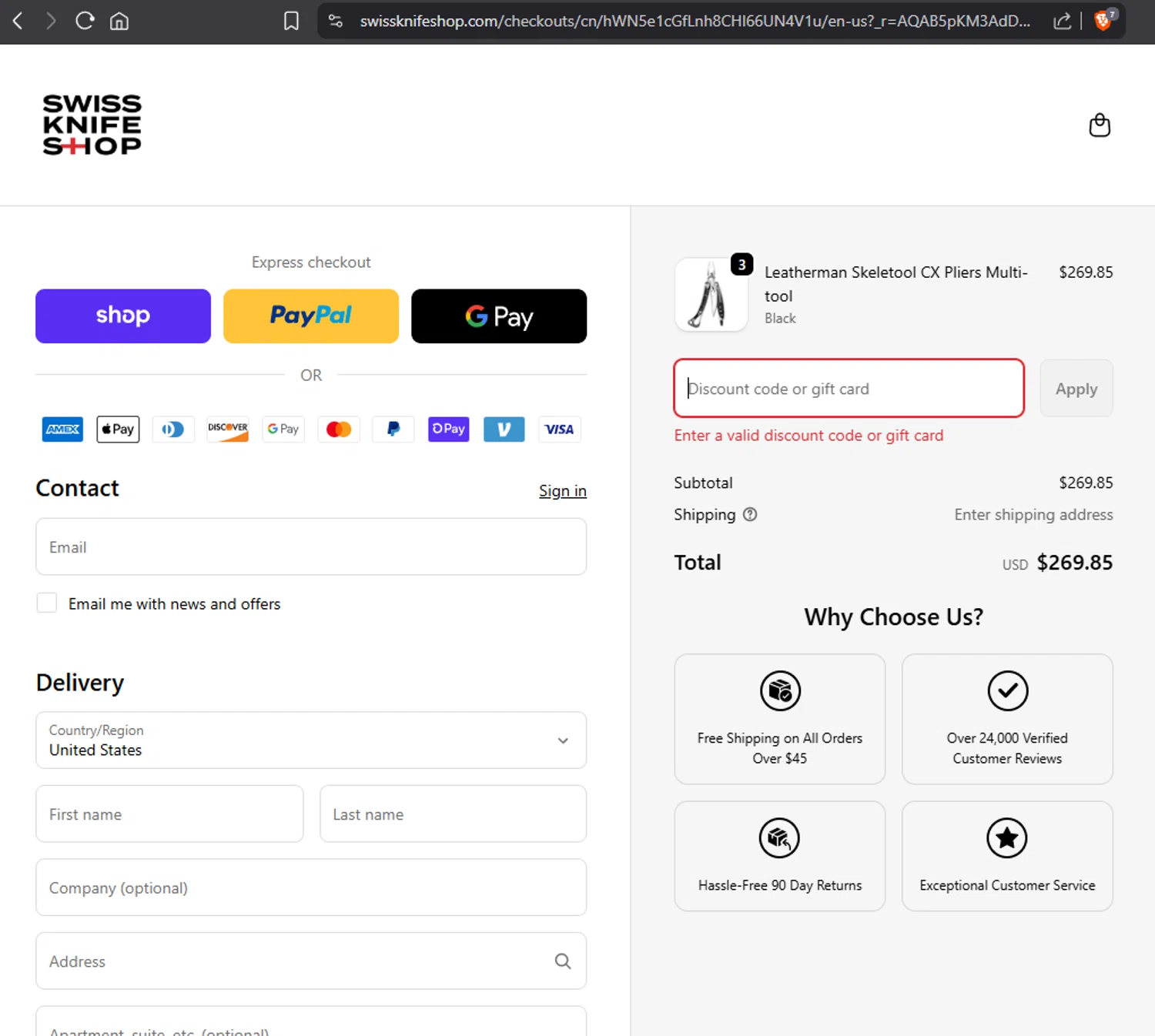This screenshot has width=1155, height=1036.
Task: Check out with PayPal express button
Action: pos(311,316)
